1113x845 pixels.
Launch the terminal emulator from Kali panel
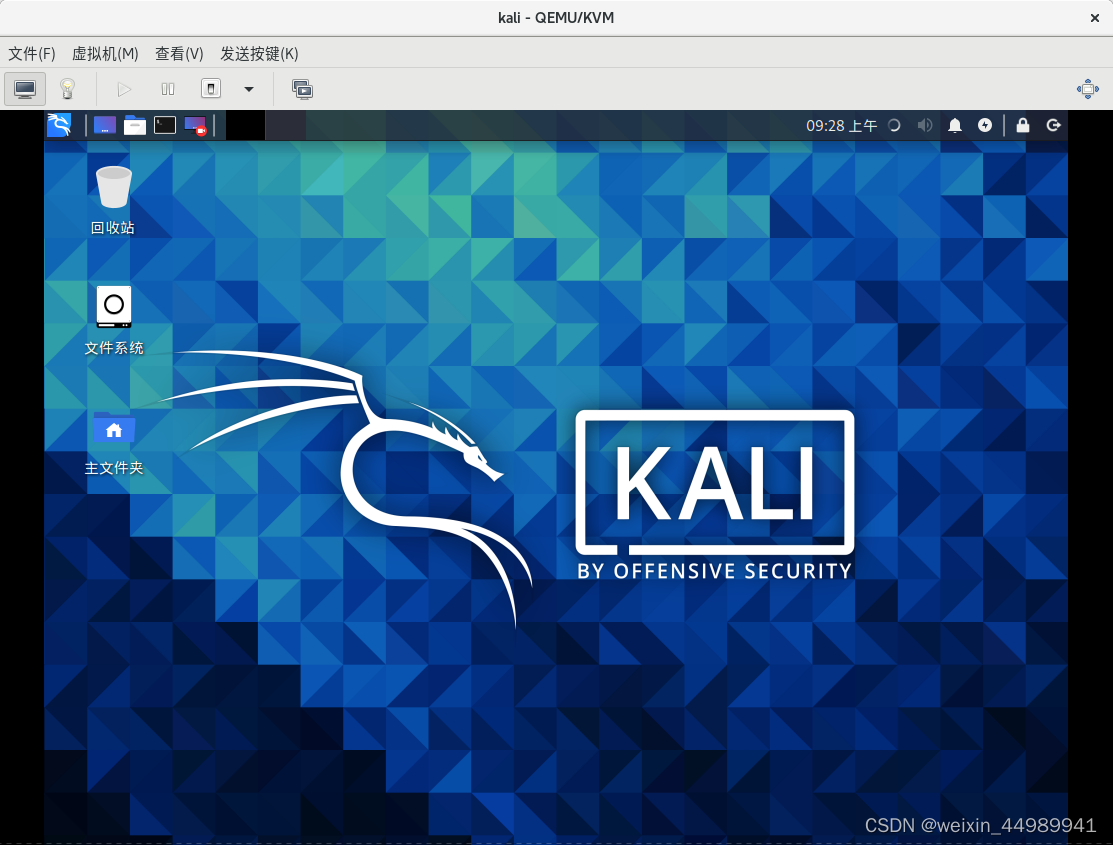click(165, 125)
